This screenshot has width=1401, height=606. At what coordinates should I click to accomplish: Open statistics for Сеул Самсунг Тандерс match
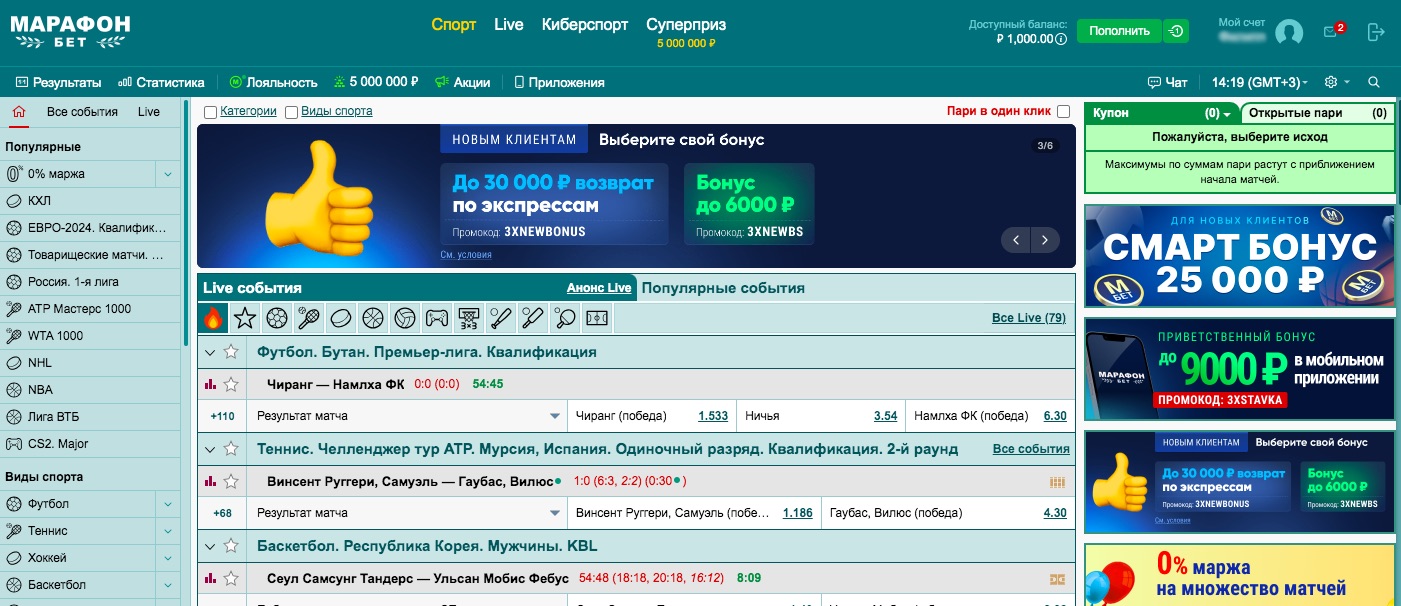point(210,578)
